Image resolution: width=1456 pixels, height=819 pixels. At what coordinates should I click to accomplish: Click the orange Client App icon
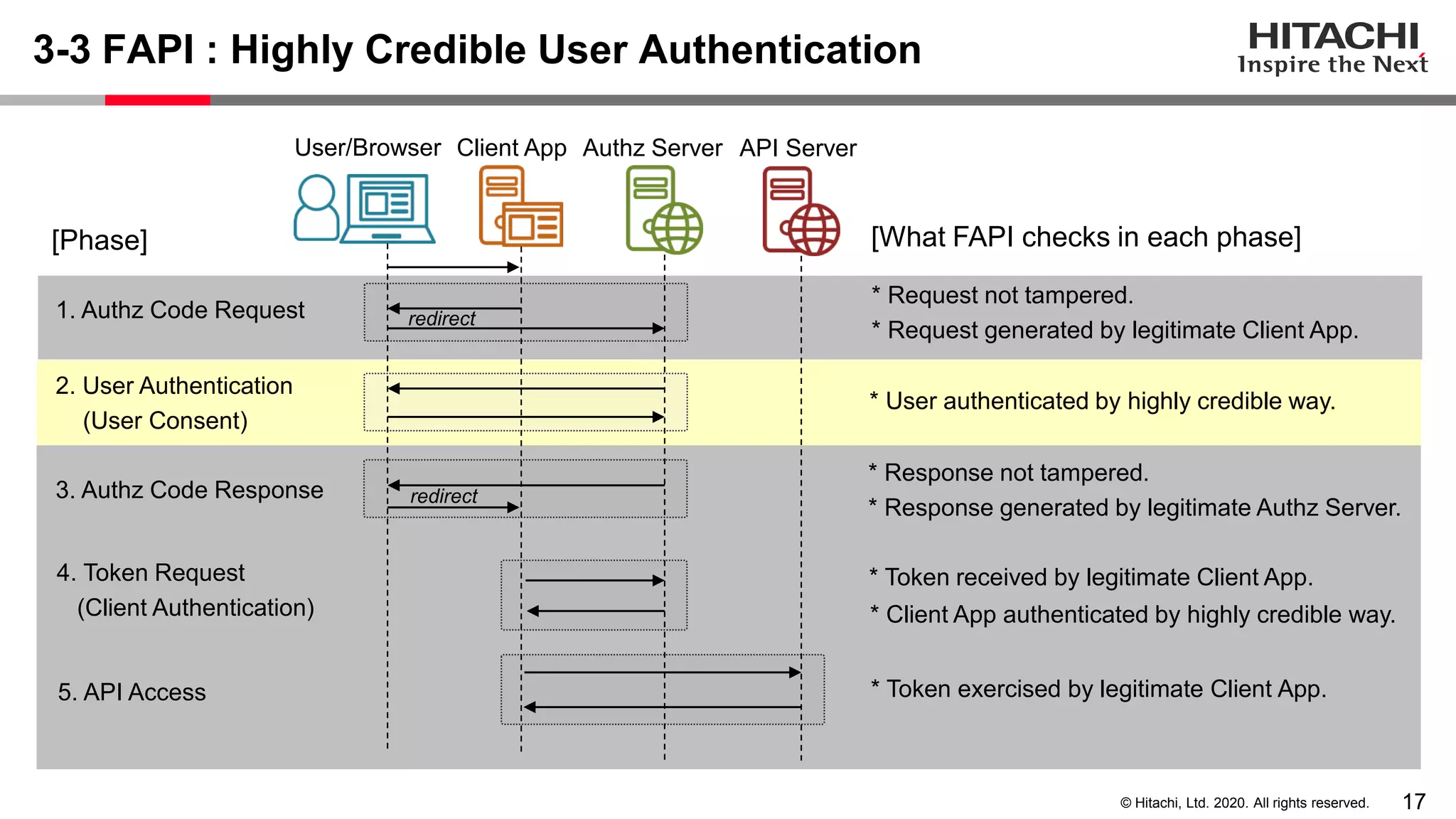tap(520, 207)
